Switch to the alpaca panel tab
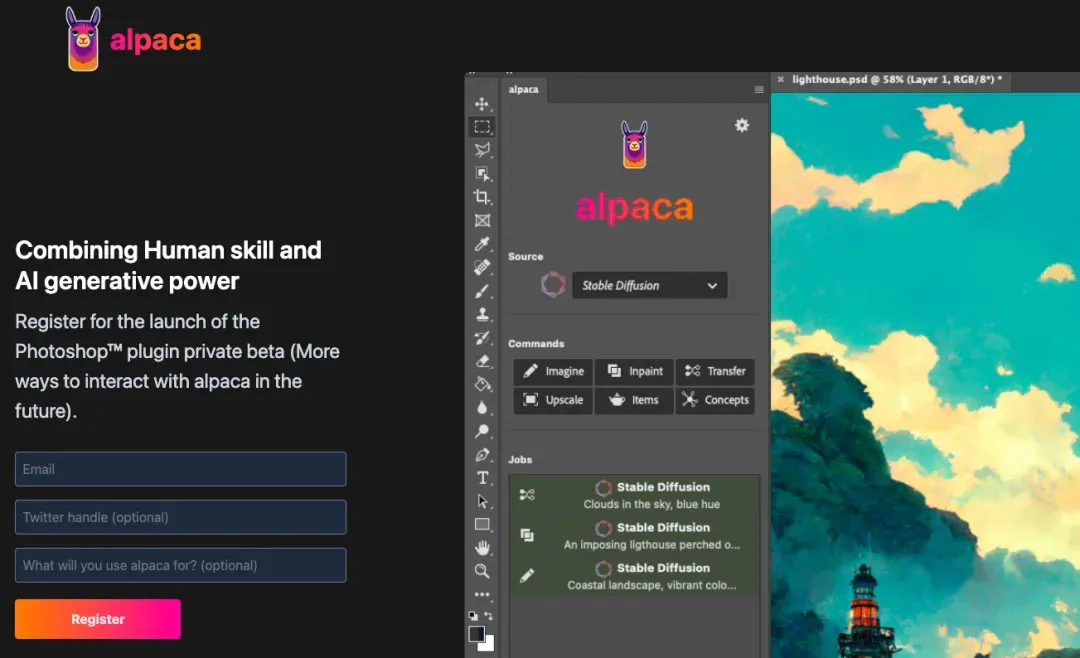This screenshot has height=658, width=1080. (x=524, y=89)
